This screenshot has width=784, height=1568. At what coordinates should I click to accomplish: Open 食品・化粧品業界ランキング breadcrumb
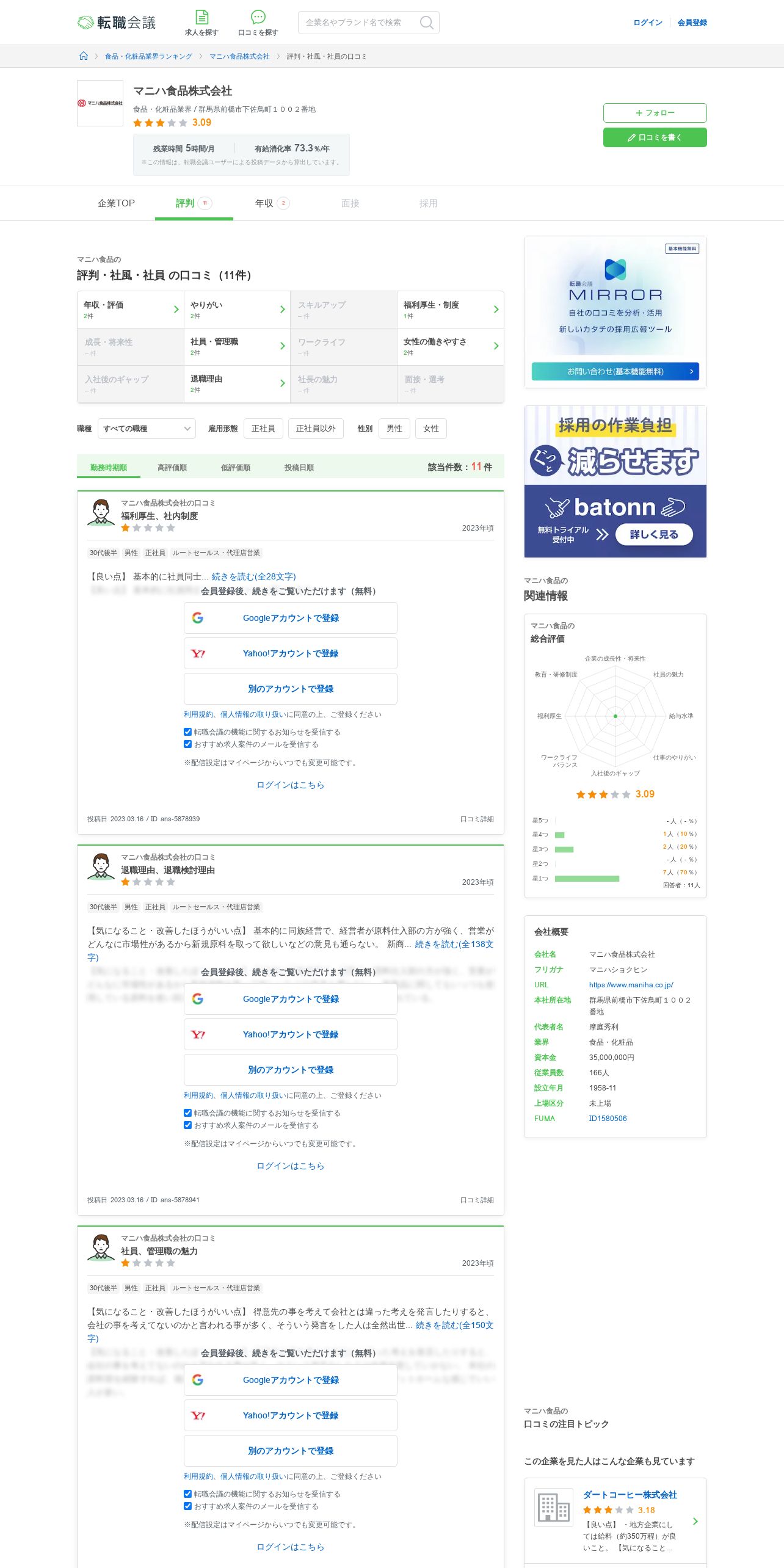[x=148, y=56]
